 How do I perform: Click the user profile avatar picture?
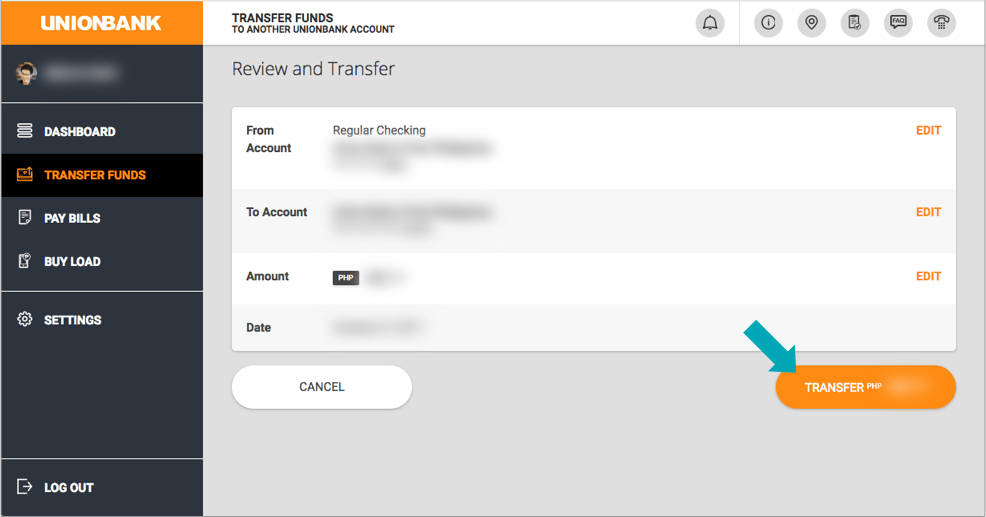tap(26, 74)
